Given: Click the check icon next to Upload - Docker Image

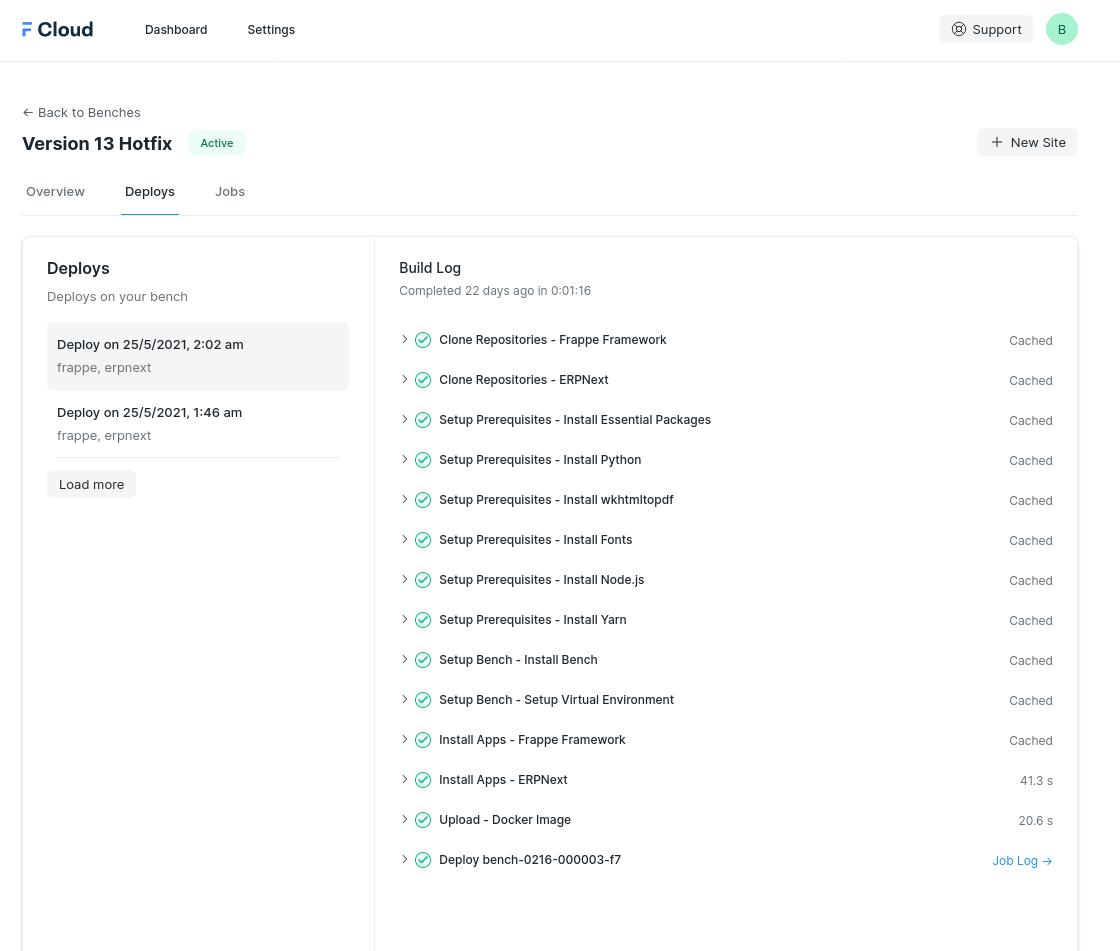Looking at the screenshot, I should coord(423,820).
